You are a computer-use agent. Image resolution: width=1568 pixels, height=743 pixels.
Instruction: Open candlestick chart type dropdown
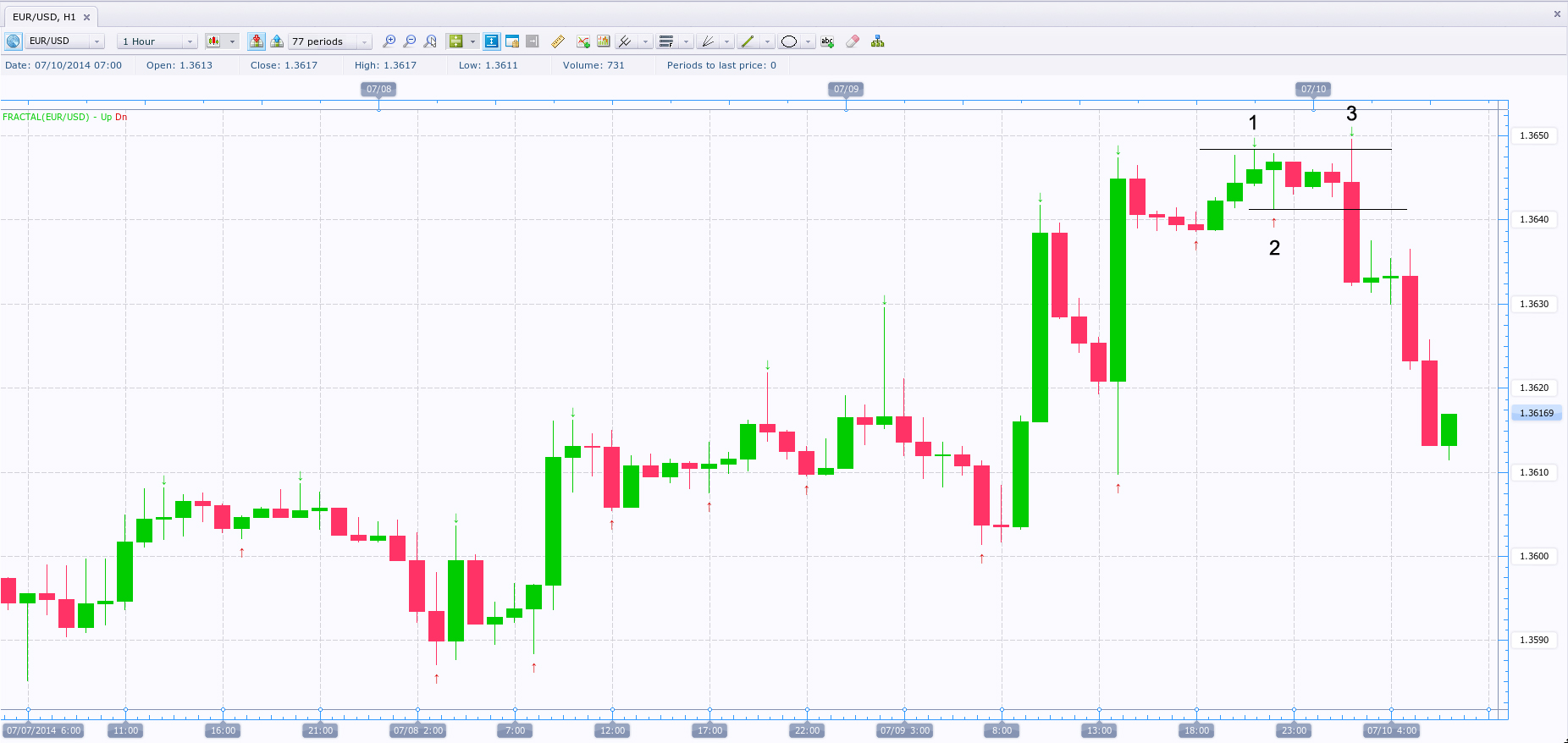[232, 41]
